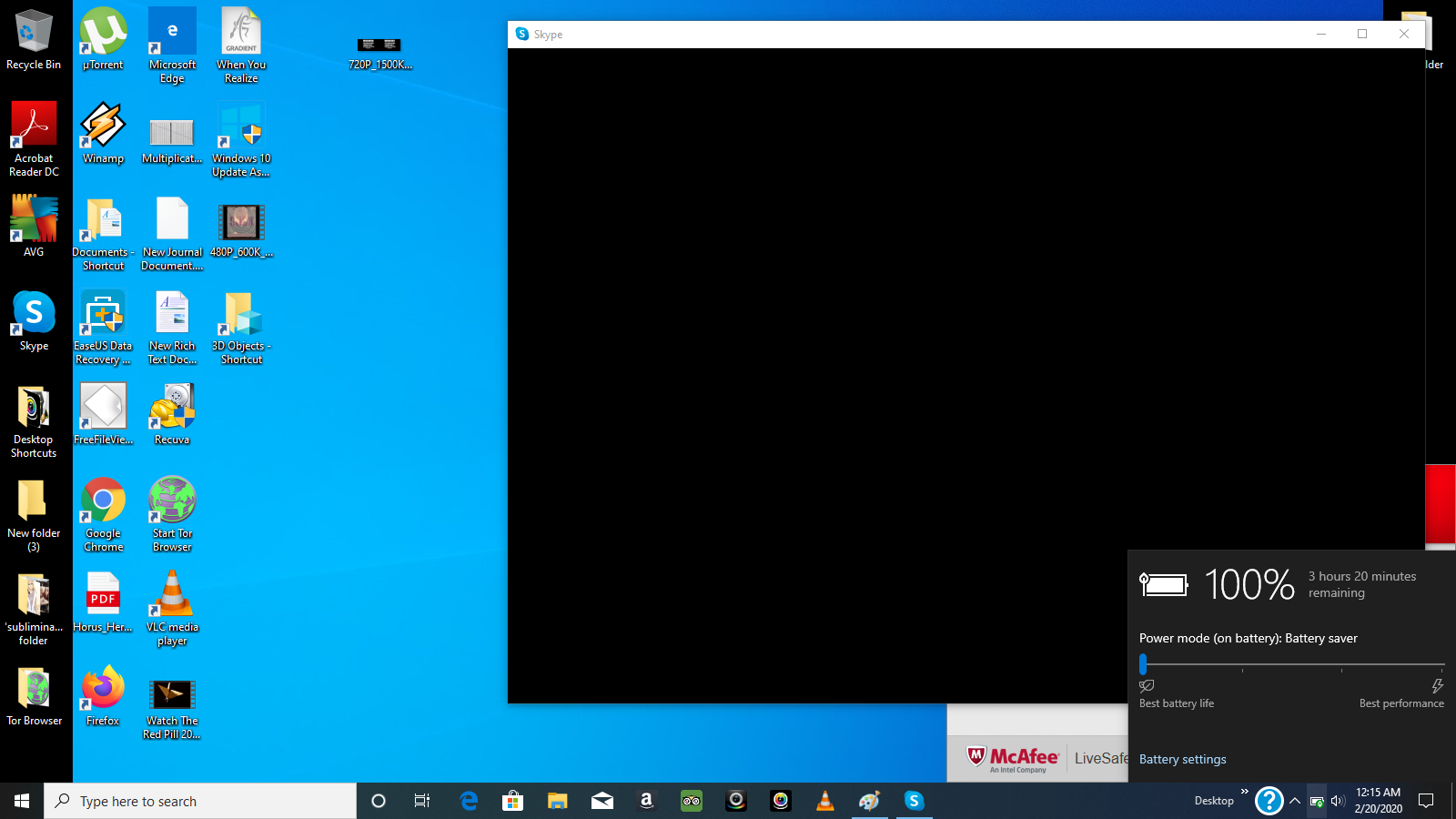The image size is (1456, 819).
Task: Select the Microsoft Edge desktop shortcut
Action: [x=172, y=46]
